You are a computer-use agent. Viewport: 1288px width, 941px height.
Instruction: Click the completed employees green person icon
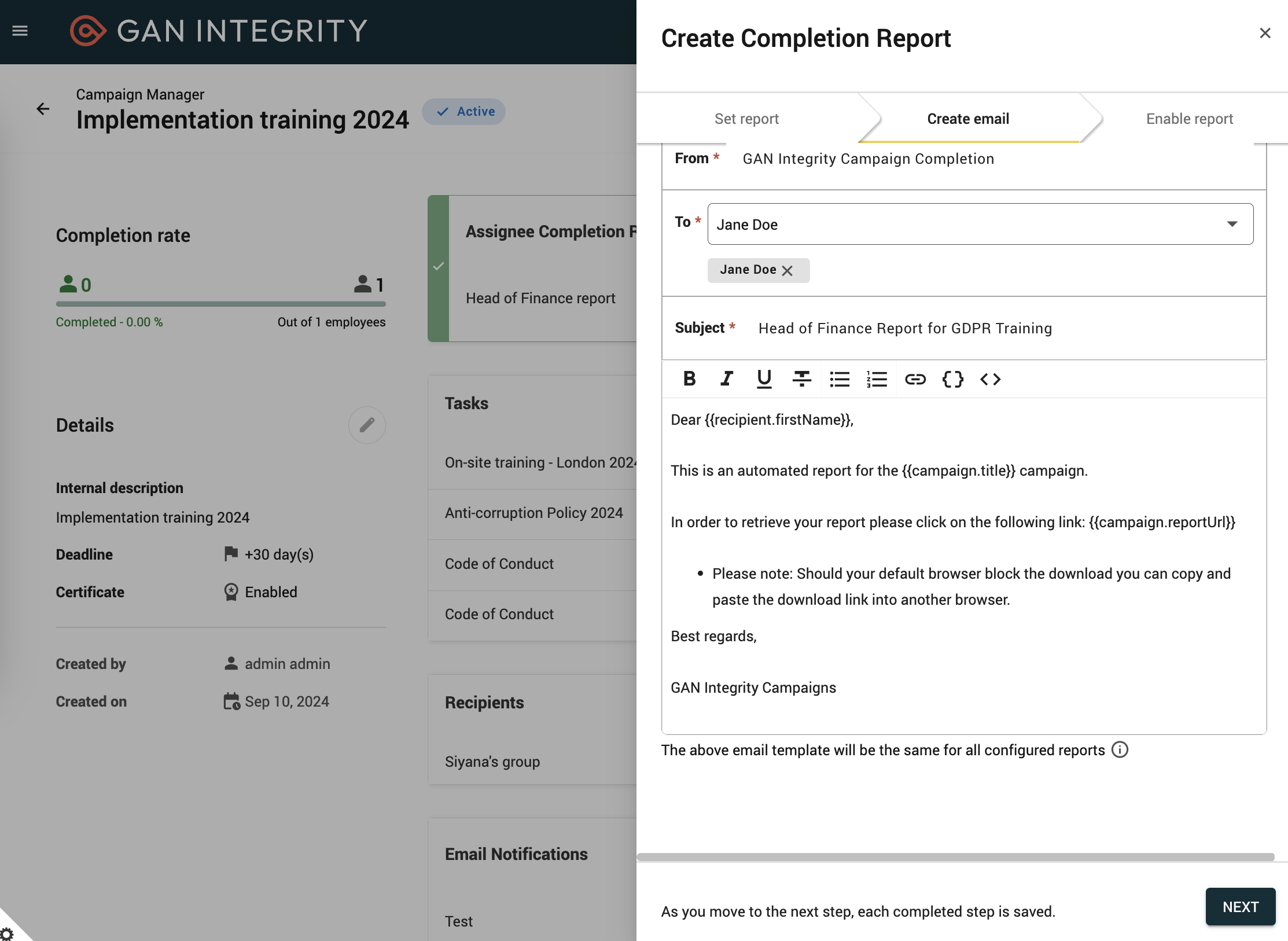pos(68,284)
